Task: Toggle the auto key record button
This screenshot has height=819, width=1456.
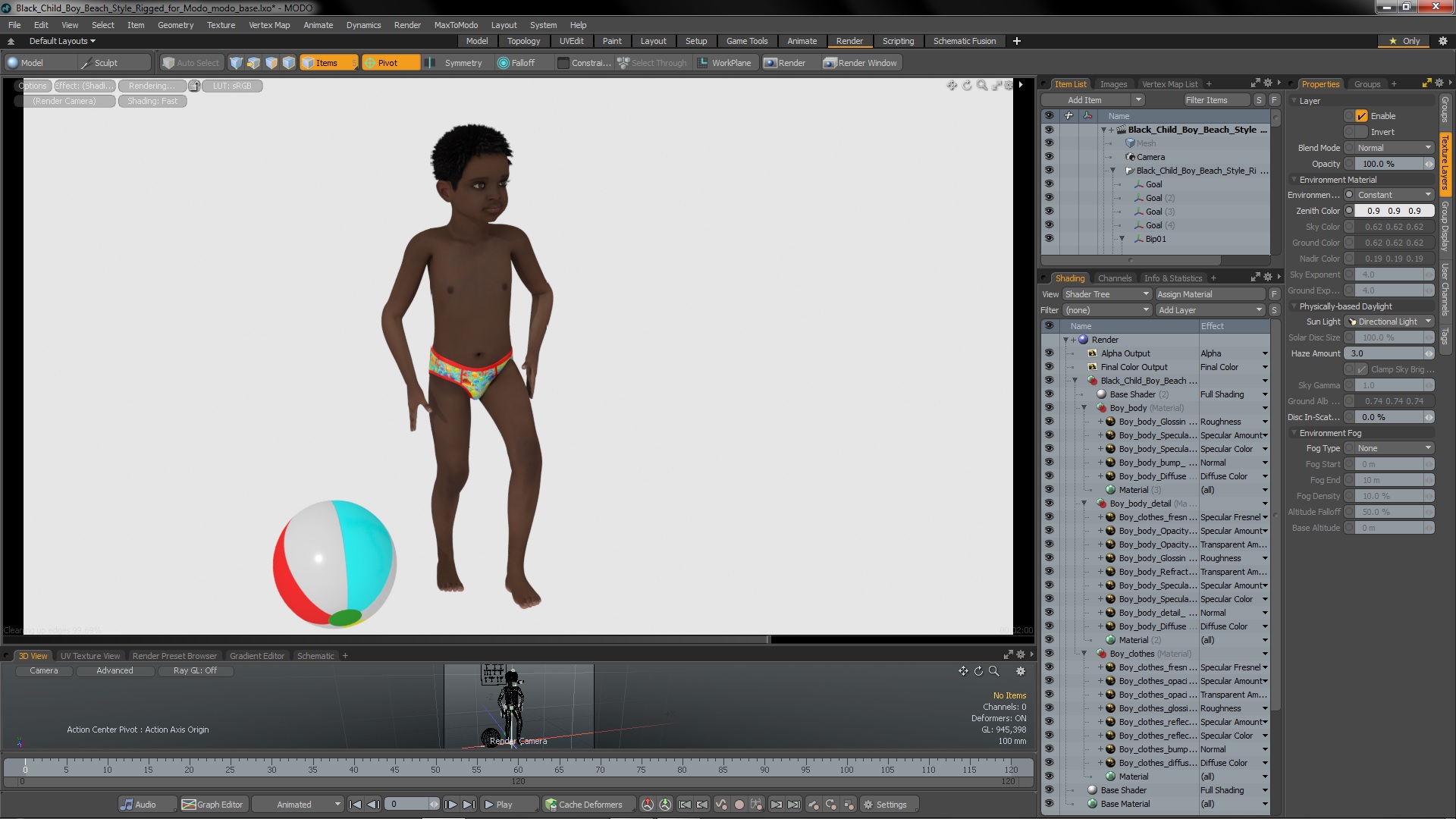Action: tap(739, 805)
